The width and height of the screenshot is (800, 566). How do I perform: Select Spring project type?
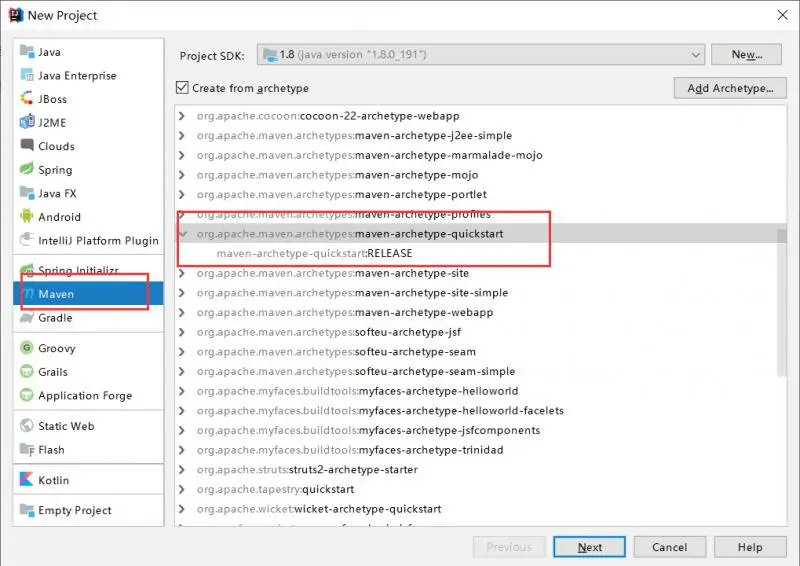[x=88, y=169]
